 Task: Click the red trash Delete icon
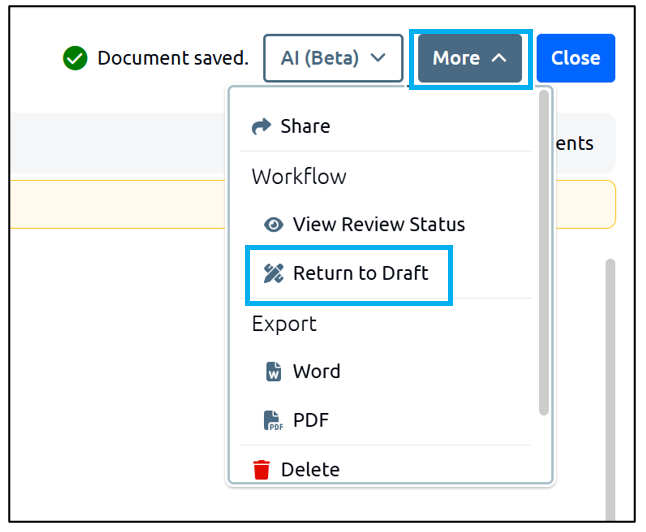(x=261, y=470)
